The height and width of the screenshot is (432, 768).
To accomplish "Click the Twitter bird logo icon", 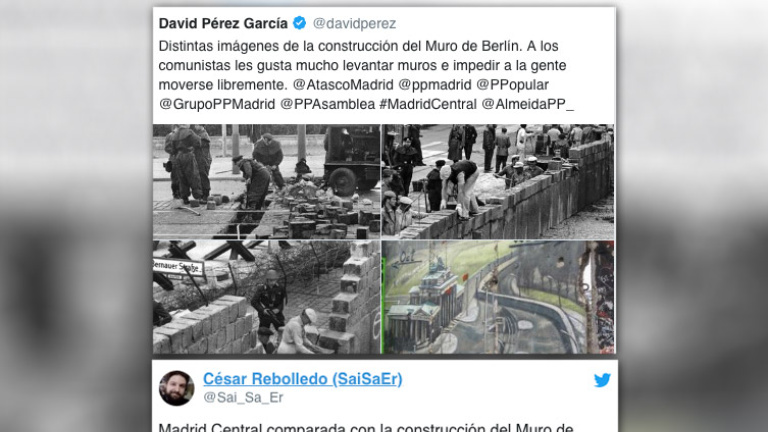I will (x=602, y=380).
